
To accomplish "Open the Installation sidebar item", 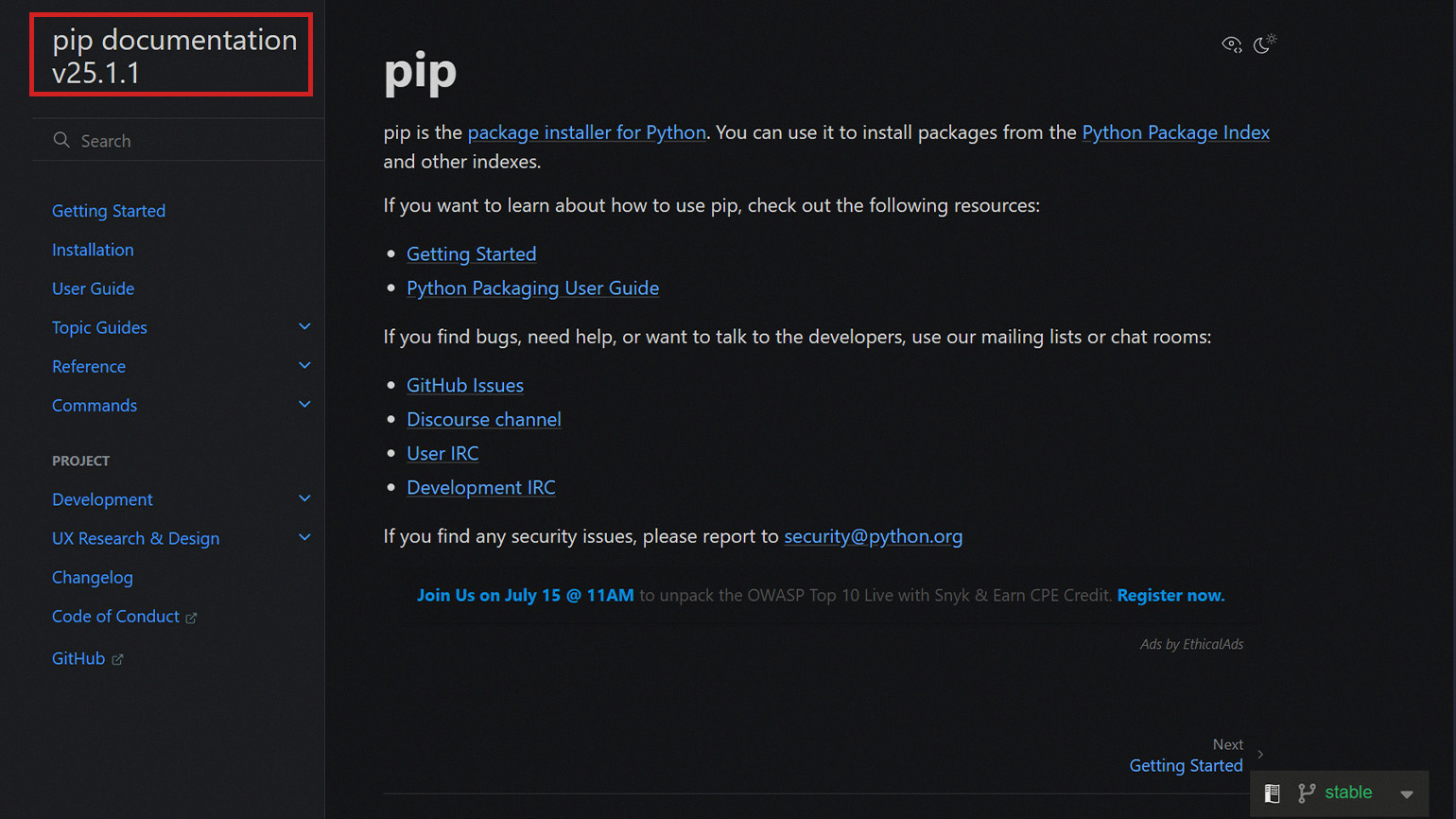I will tap(93, 250).
